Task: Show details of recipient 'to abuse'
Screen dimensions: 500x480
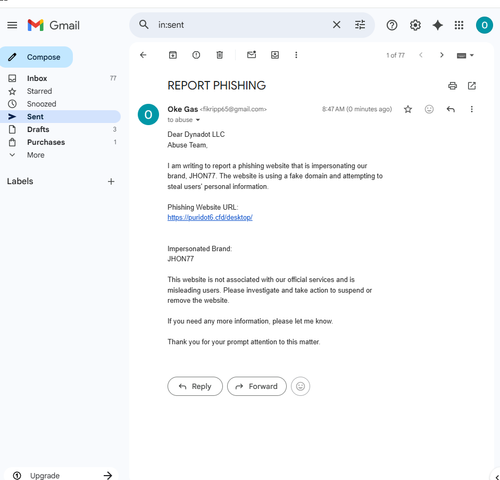Action: pos(198,120)
